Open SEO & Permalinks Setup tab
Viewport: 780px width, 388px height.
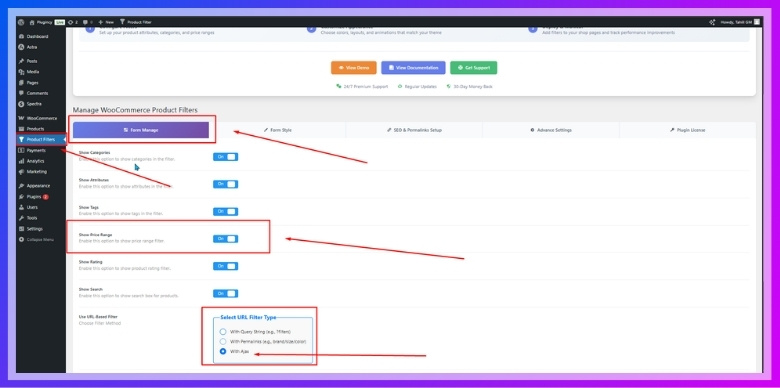pyautogui.click(x=414, y=130)
